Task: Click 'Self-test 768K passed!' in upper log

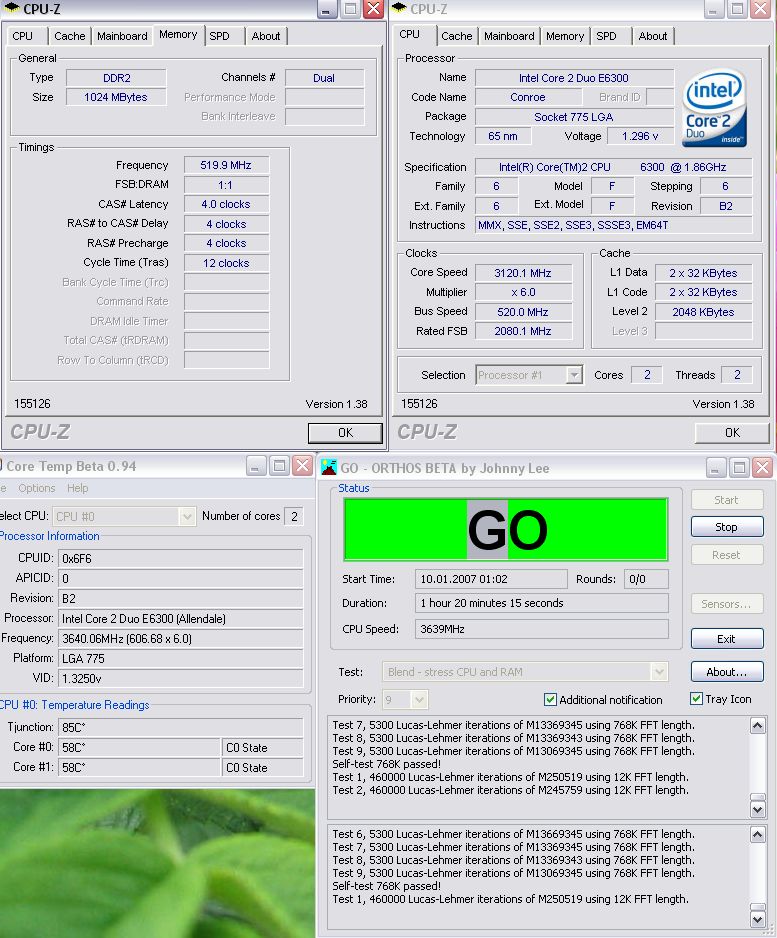Action: (x=386, y=764)
